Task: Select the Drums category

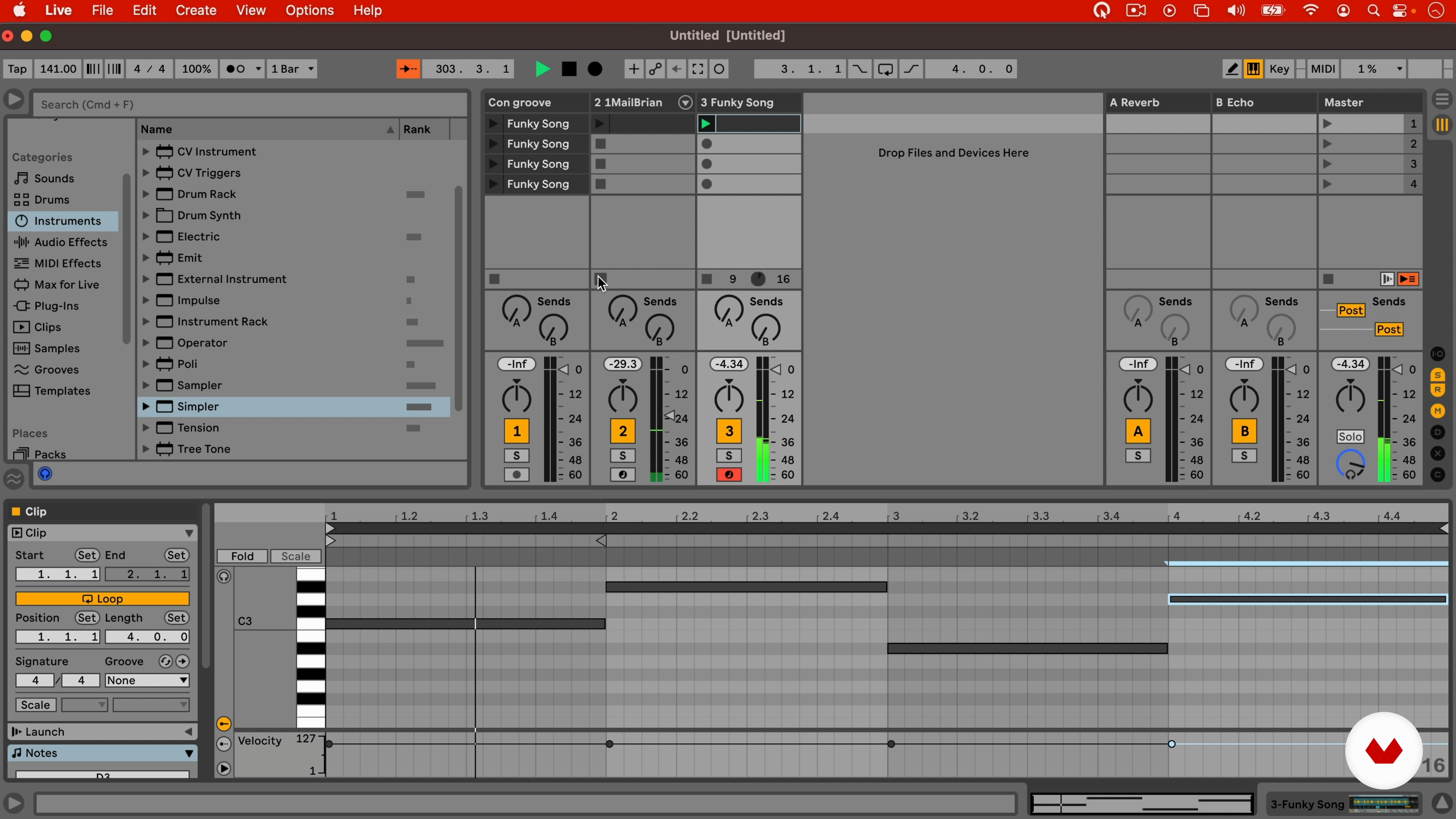Action: tap(52, 199)
